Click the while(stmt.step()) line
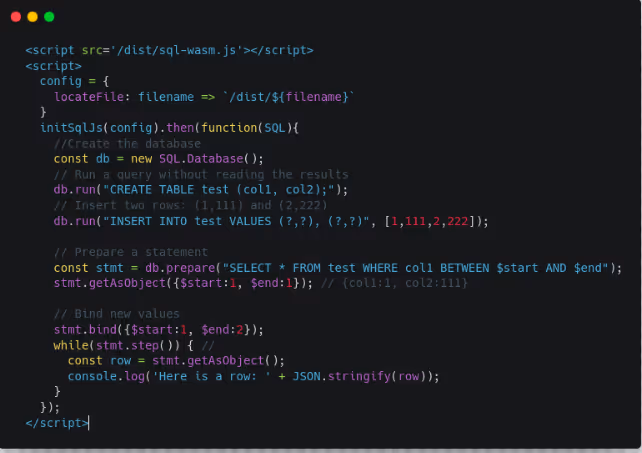The height and width of the screenshot is (453, 642). pyautogui.click(x=134, y=345)
